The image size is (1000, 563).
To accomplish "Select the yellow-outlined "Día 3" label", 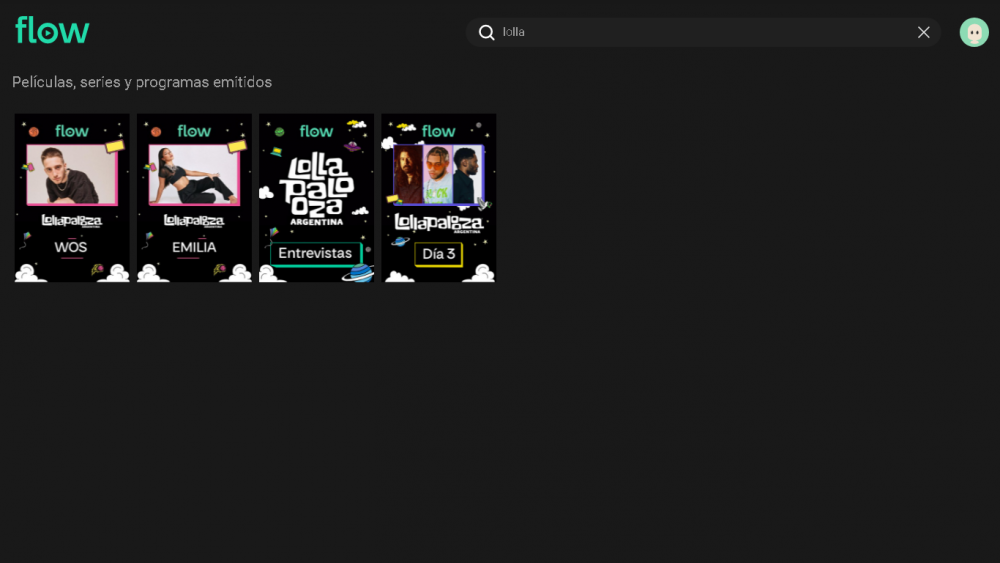I will pyautogui.click(x=438, y=254).
